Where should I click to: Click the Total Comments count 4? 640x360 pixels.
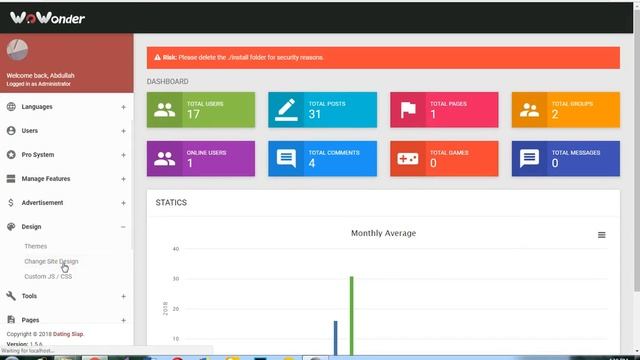(312, 163)
